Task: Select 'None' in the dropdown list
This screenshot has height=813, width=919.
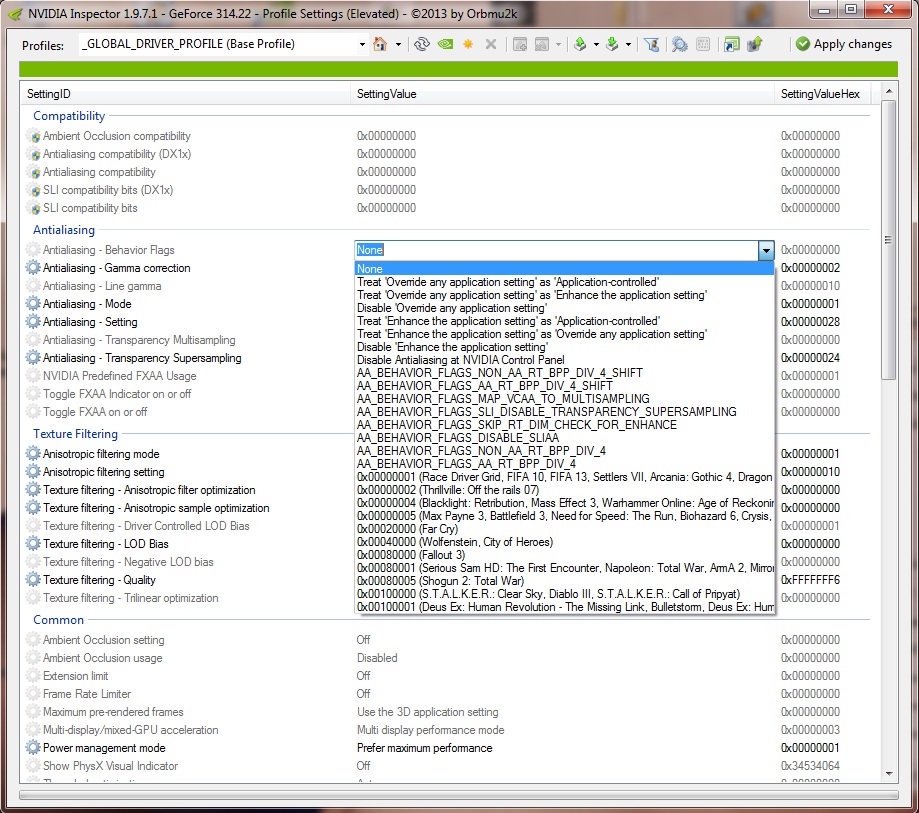Action: pos(564,268)
